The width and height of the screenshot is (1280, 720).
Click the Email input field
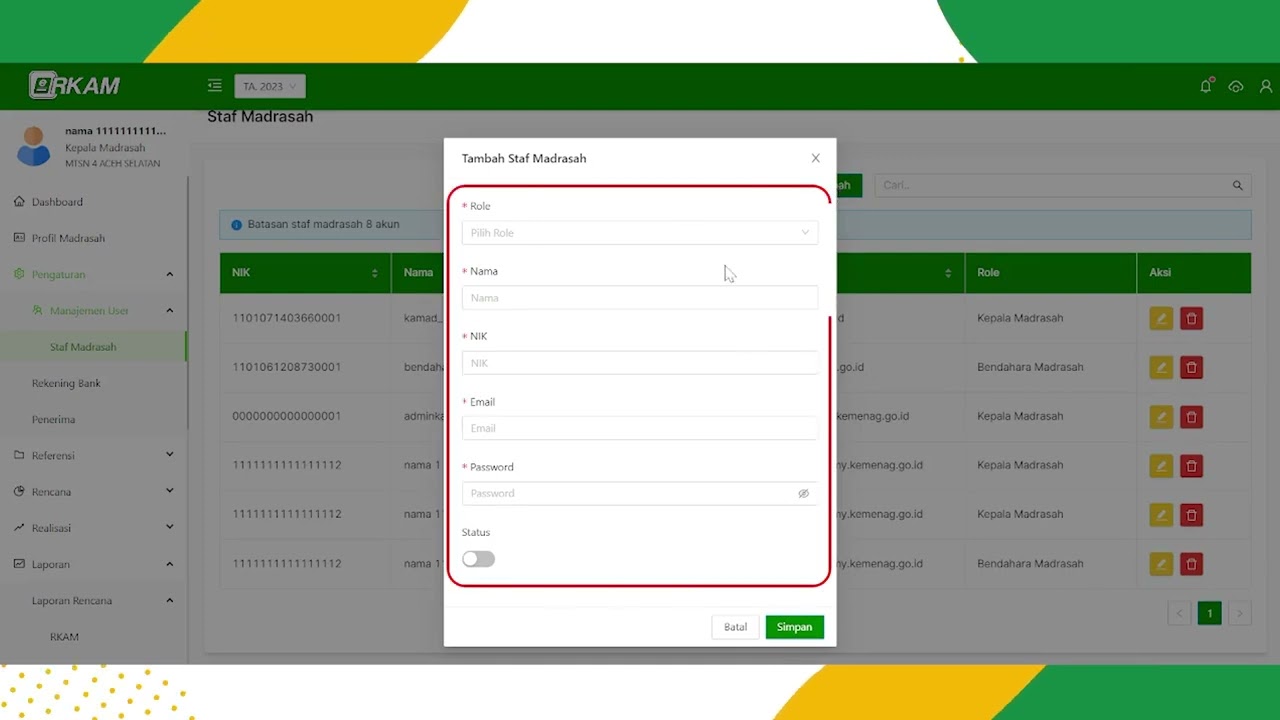click(x=640, y=428)
